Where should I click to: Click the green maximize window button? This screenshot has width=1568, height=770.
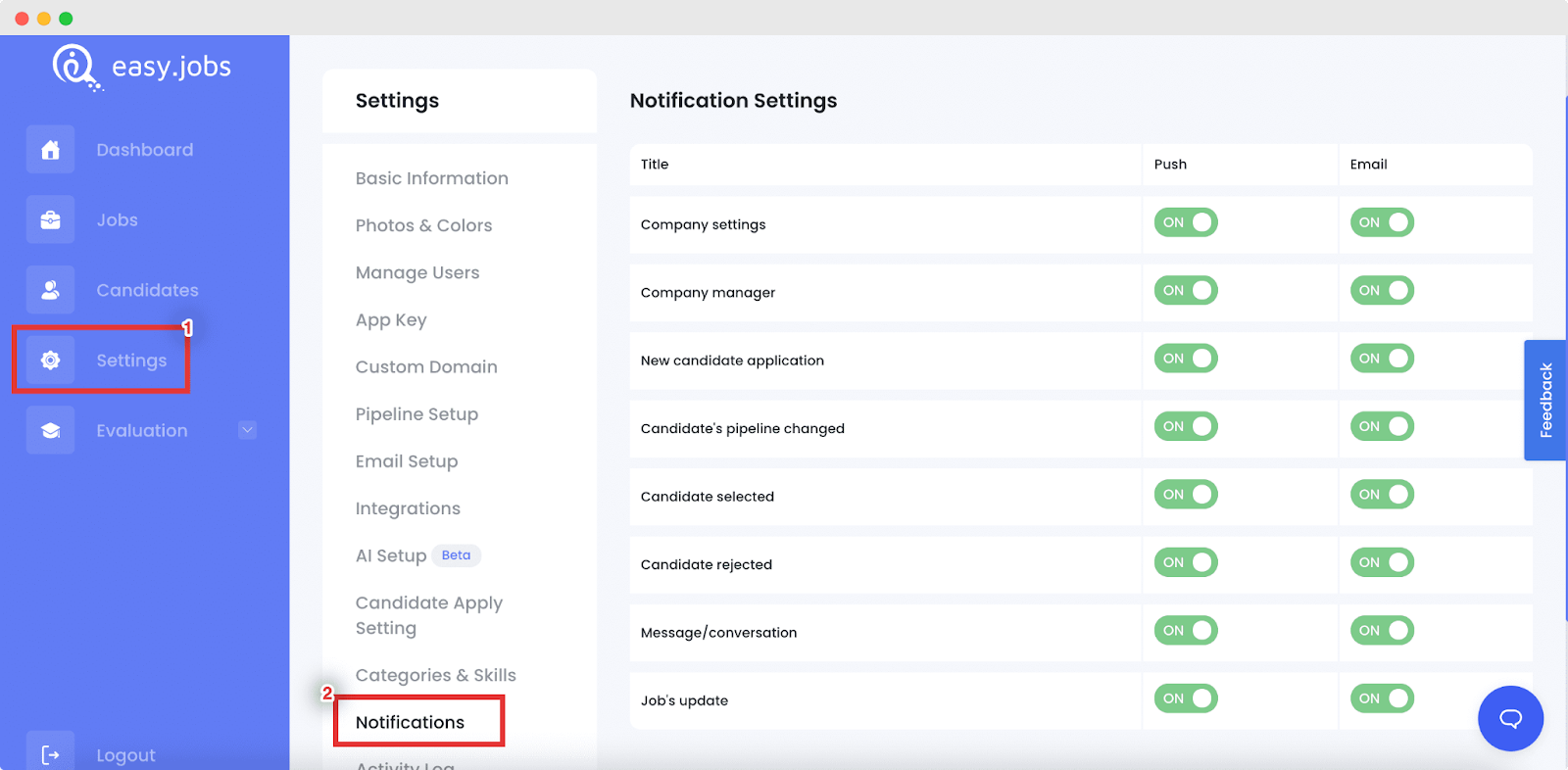click(x=66, y=19)
